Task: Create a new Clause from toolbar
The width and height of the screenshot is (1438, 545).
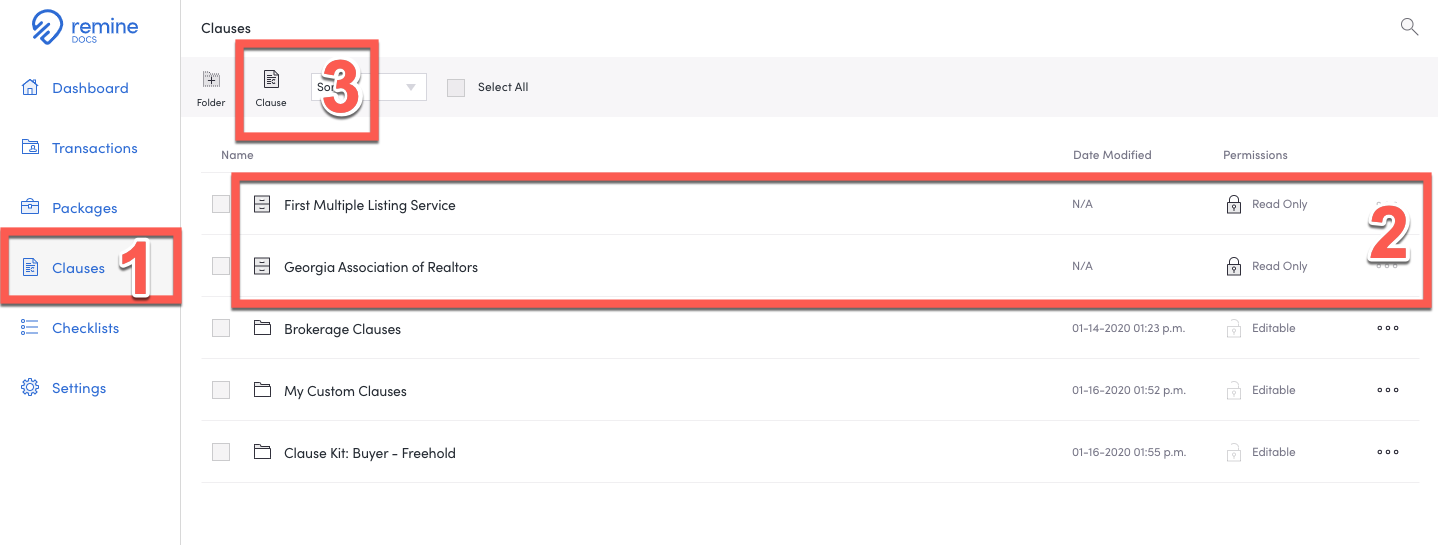Action: (x=271, y=88)
